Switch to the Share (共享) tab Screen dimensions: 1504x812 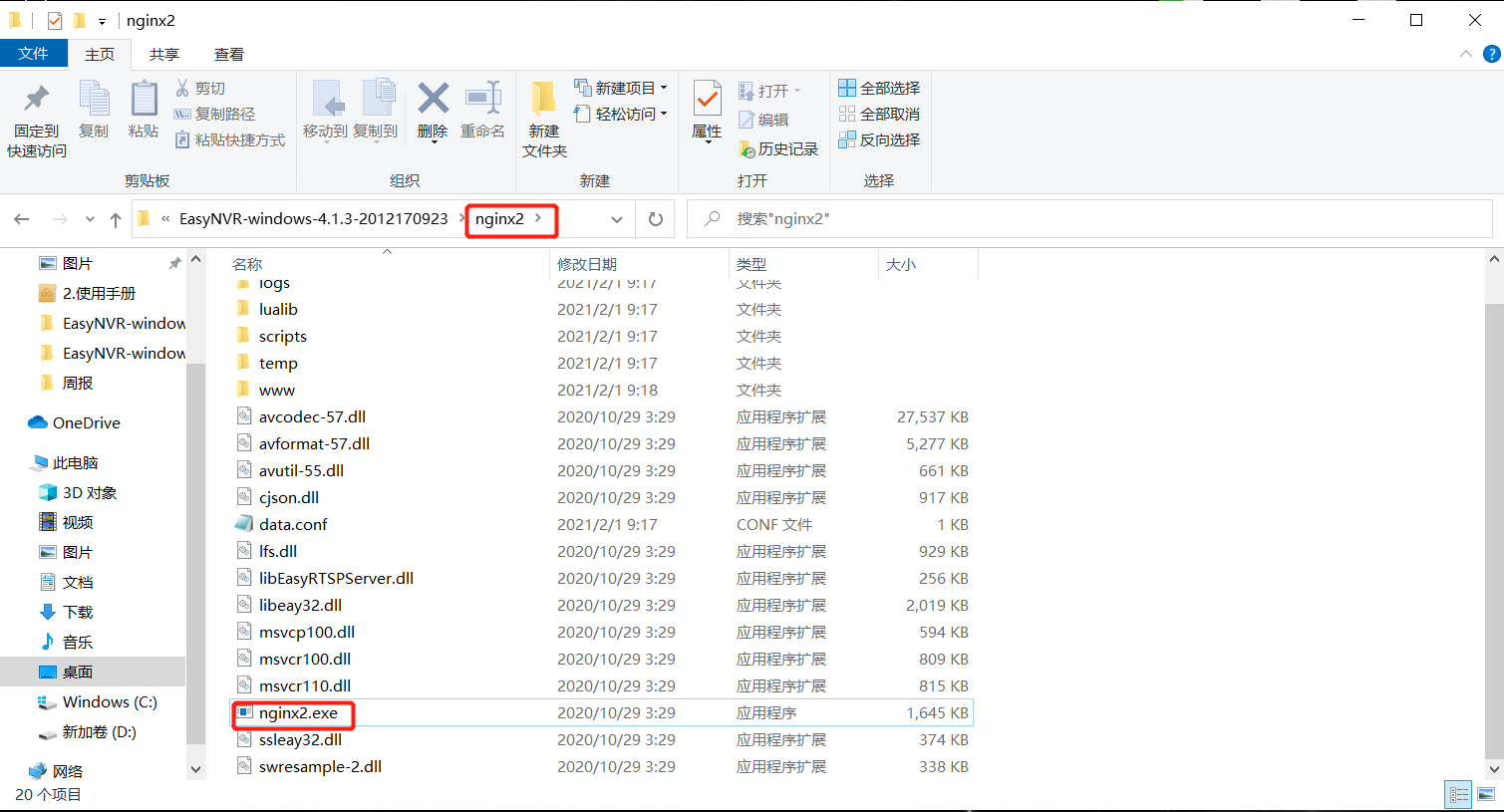164,54
